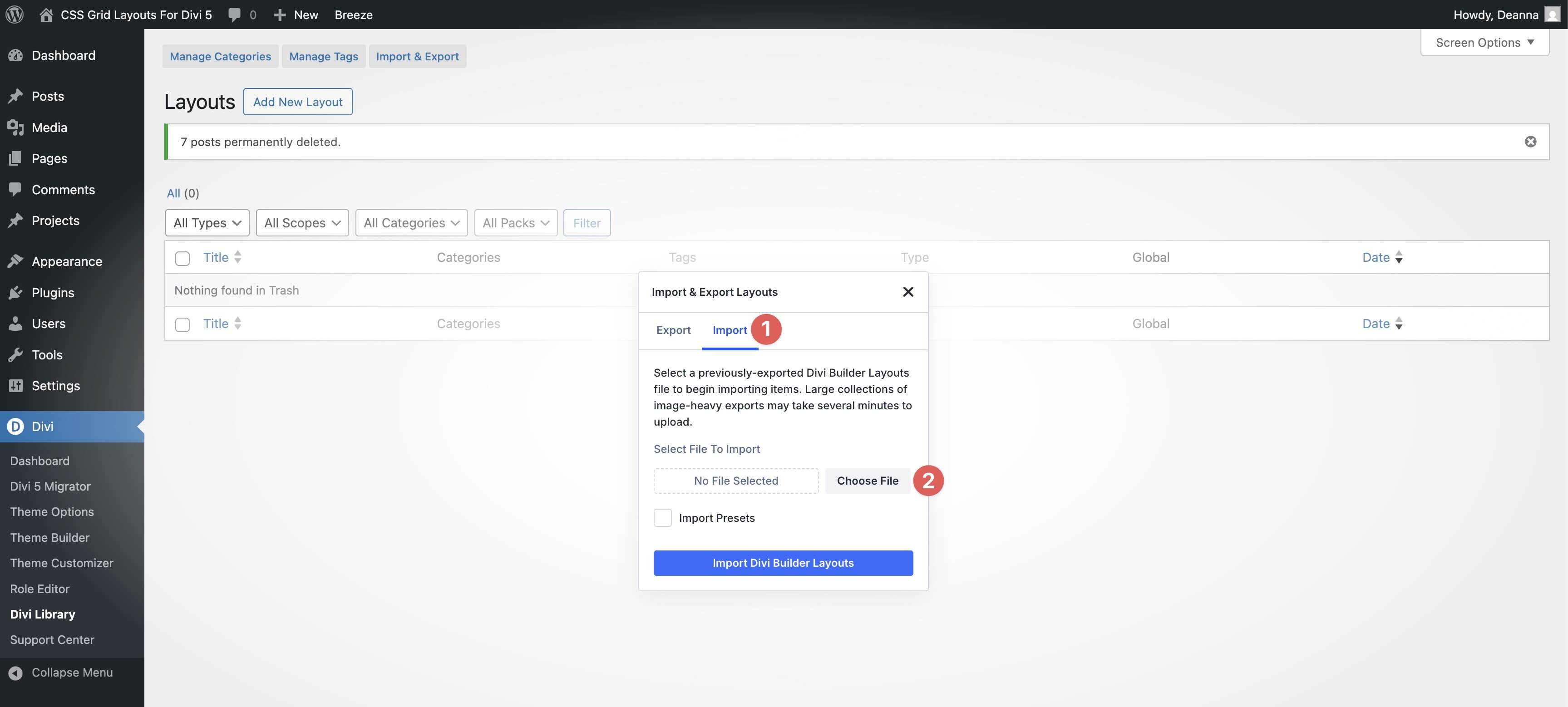Viewport: 1568px width, 707px height.
Task: Select the Divi icon in the sidebar
Action: click(x=15, y=427)
